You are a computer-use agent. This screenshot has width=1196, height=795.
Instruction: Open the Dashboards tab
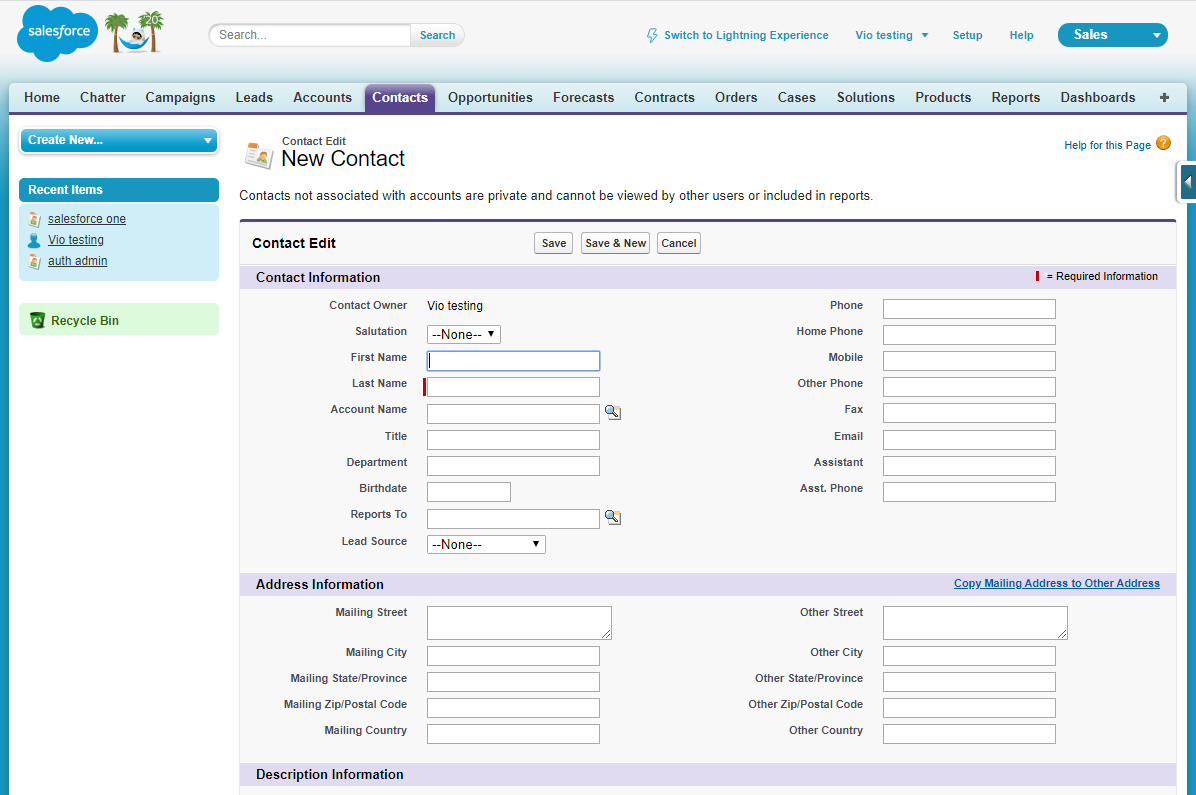[x=1098, y=98]
